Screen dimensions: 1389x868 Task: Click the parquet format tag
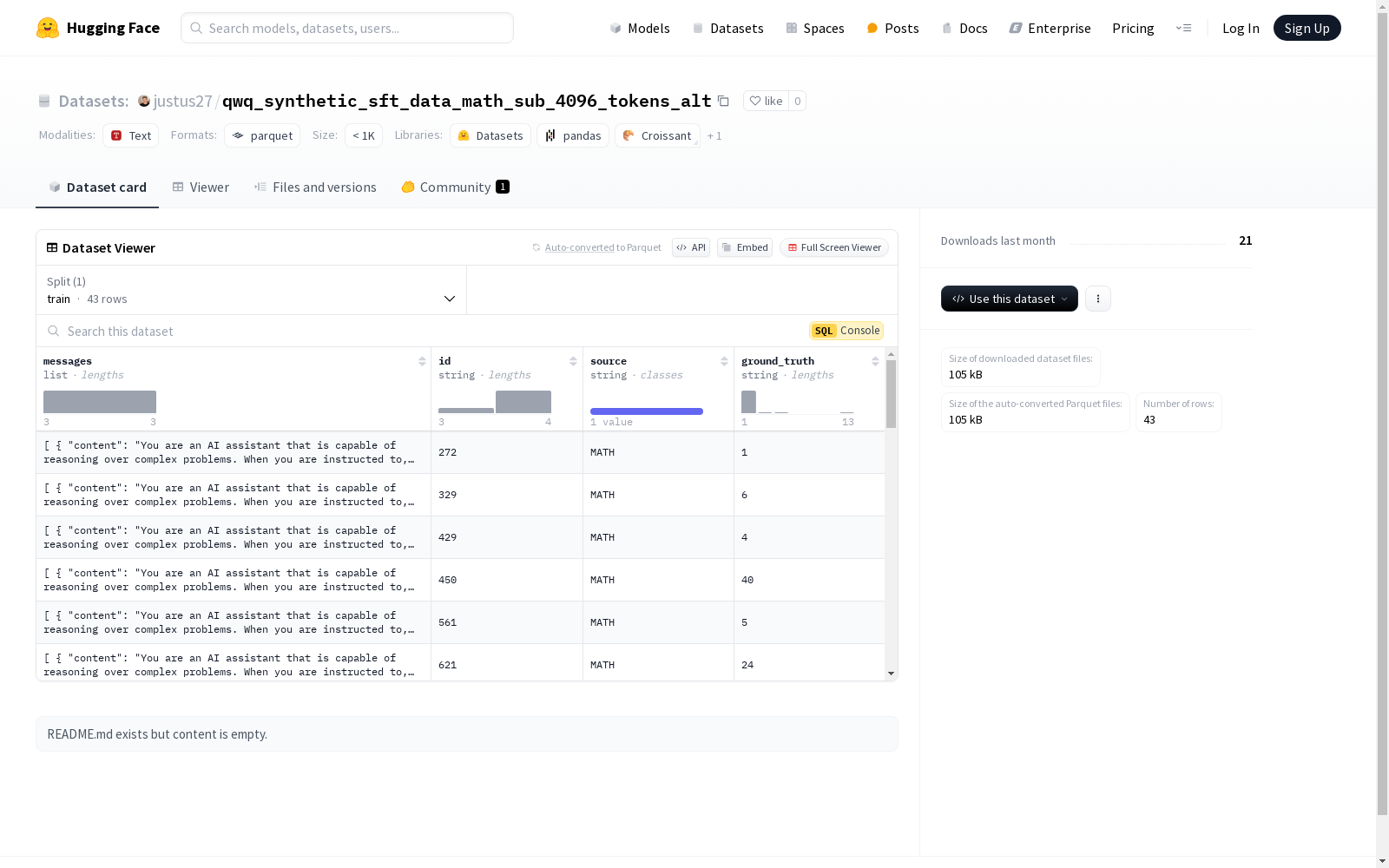click(262, 135)
